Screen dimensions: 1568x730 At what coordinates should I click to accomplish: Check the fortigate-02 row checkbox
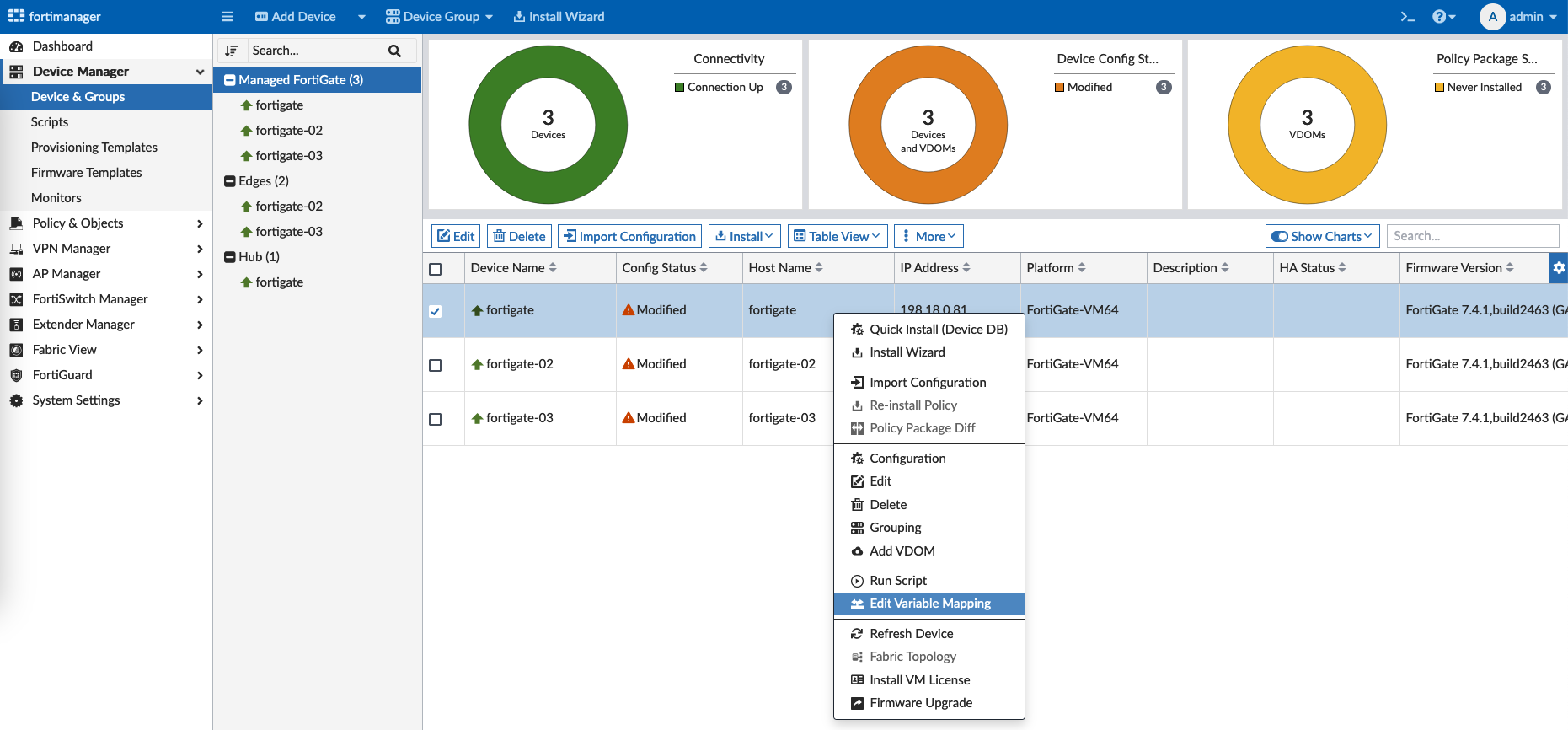pyautogui.click(x=436, y=365)
